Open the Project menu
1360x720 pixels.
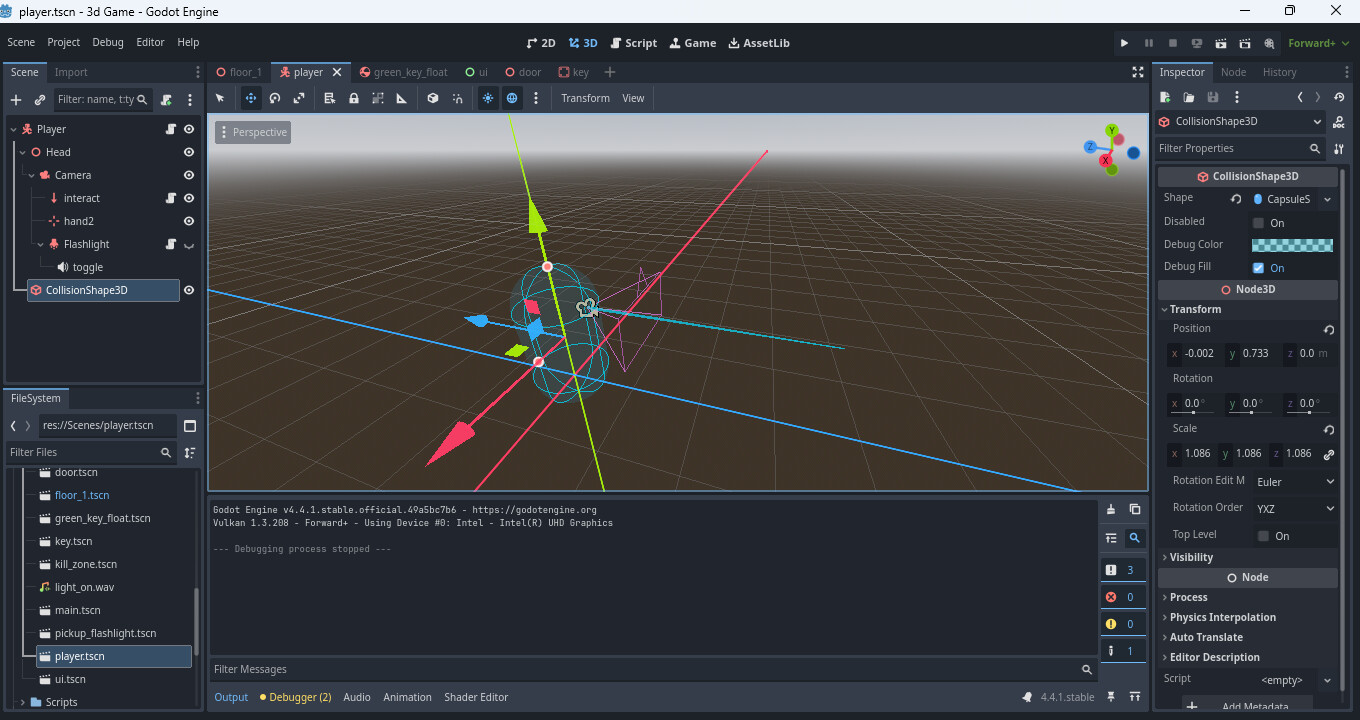(63, 42)
